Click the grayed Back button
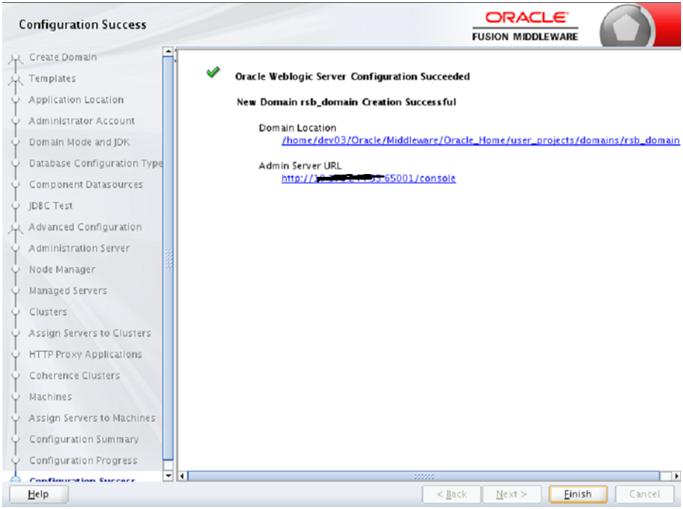Image resolution: width=683 pixels, height=509 pixels. 452,494
